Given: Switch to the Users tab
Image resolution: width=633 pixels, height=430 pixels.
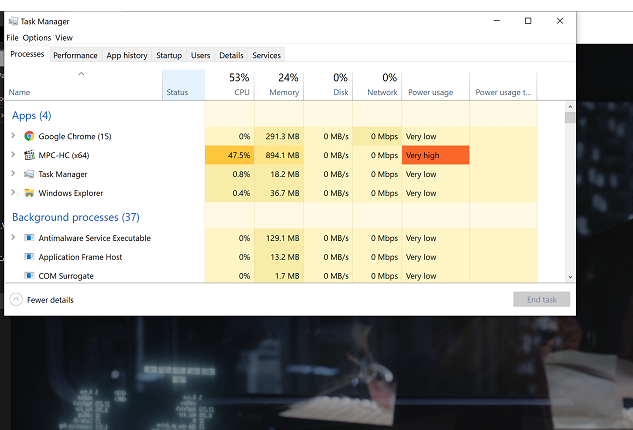Looking at the screenshot, I should [x=200, y=55].
